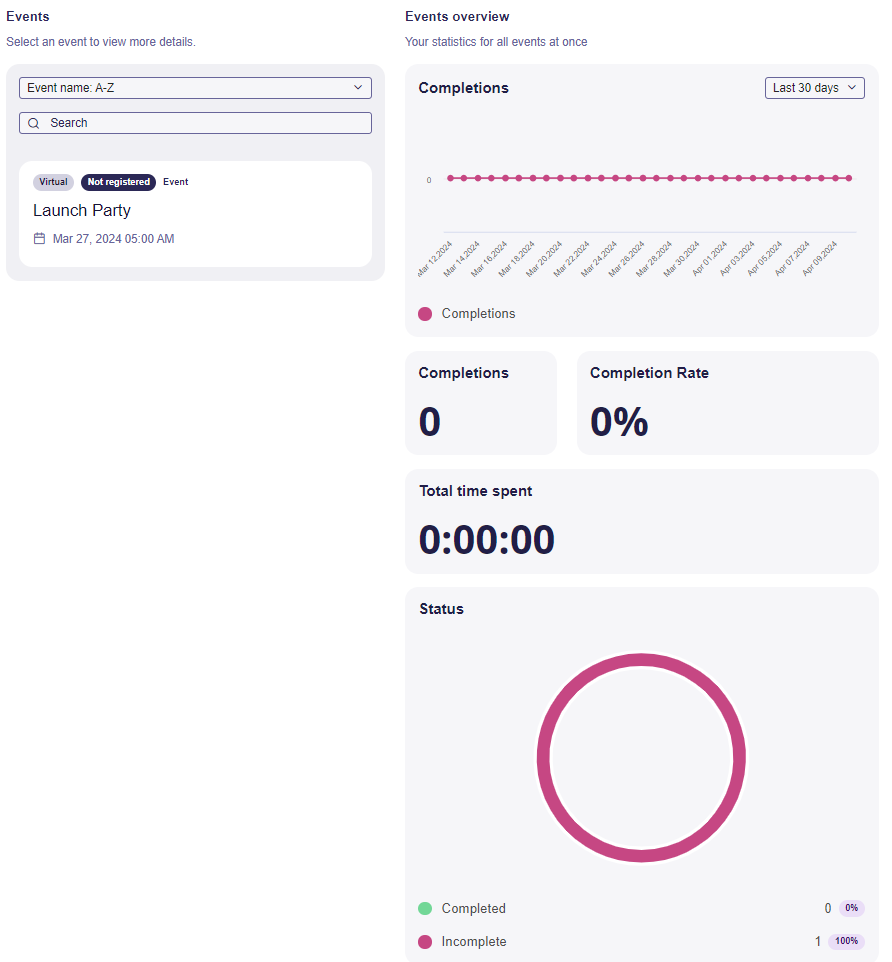Click the Mar 27, 2024 event date
The width and height of the screenshot is (892, 962).
(x=112, y=239)
